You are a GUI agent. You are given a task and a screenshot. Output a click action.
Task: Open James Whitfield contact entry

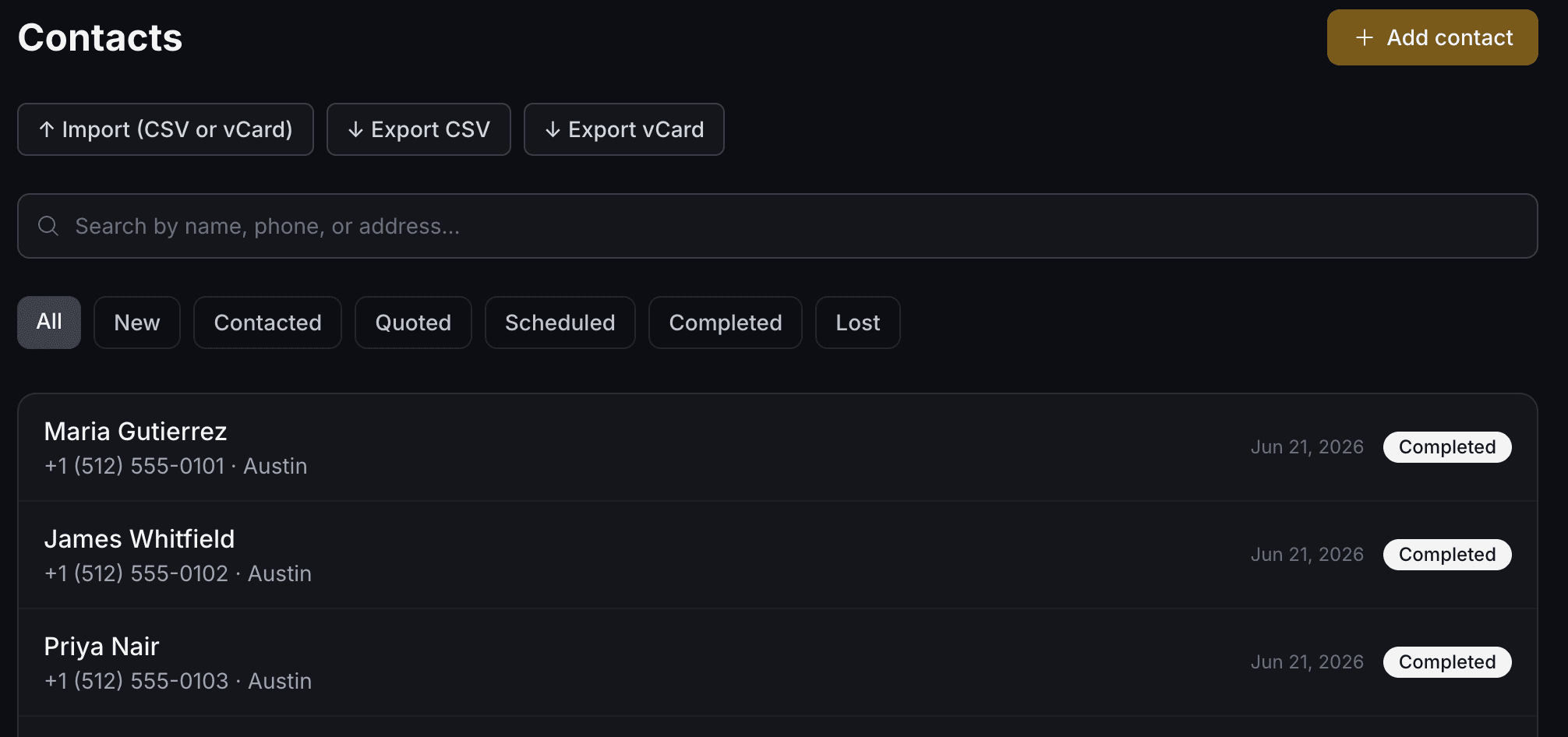tap(777, 555)
